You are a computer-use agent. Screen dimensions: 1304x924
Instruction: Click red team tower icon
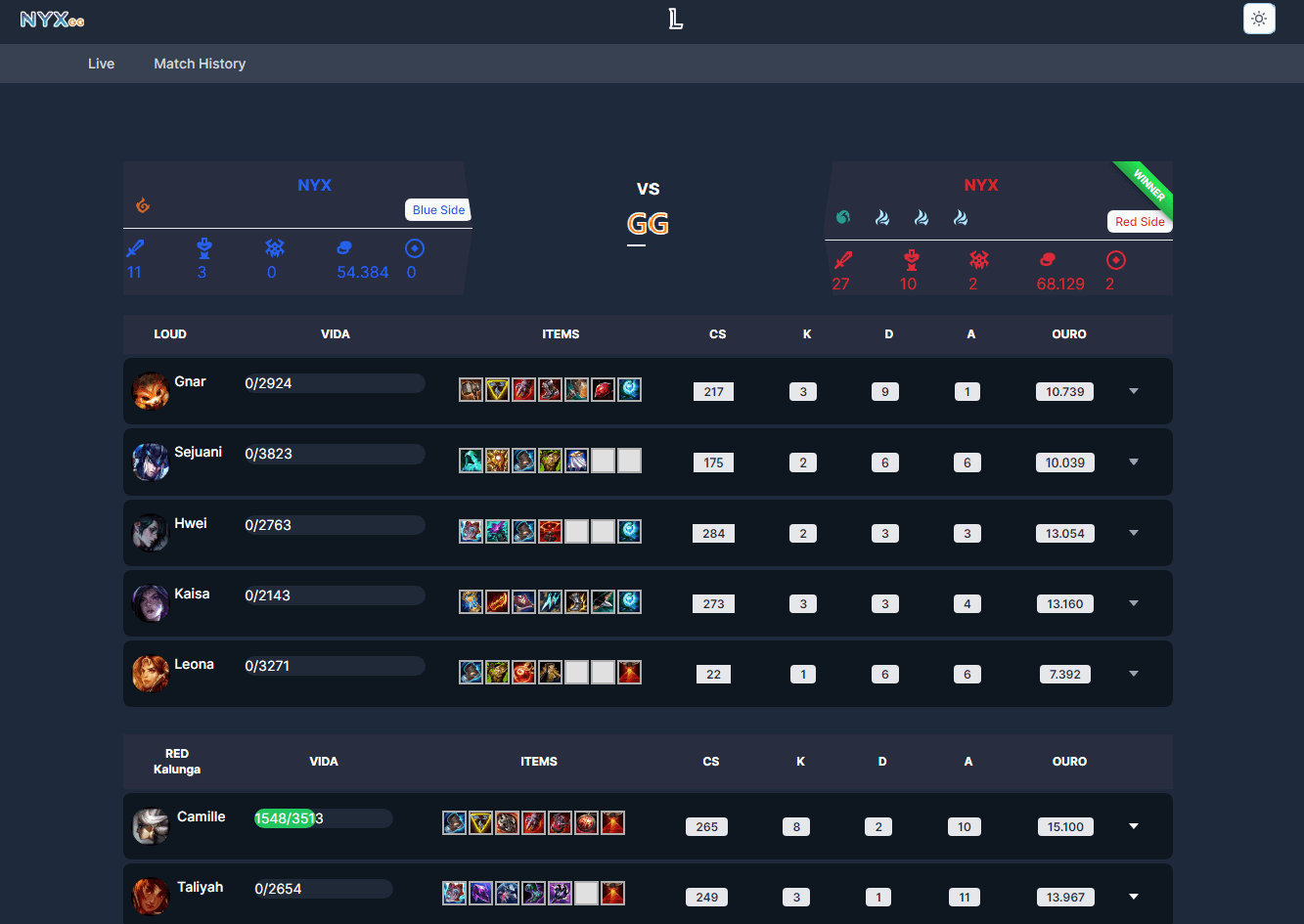pyautogui.click(x=911, y=260)
